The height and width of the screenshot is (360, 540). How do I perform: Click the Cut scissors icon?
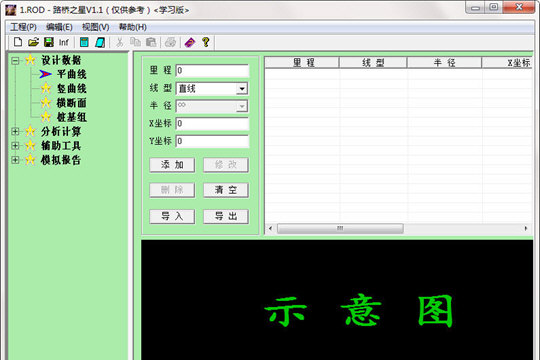pos(120,42)
